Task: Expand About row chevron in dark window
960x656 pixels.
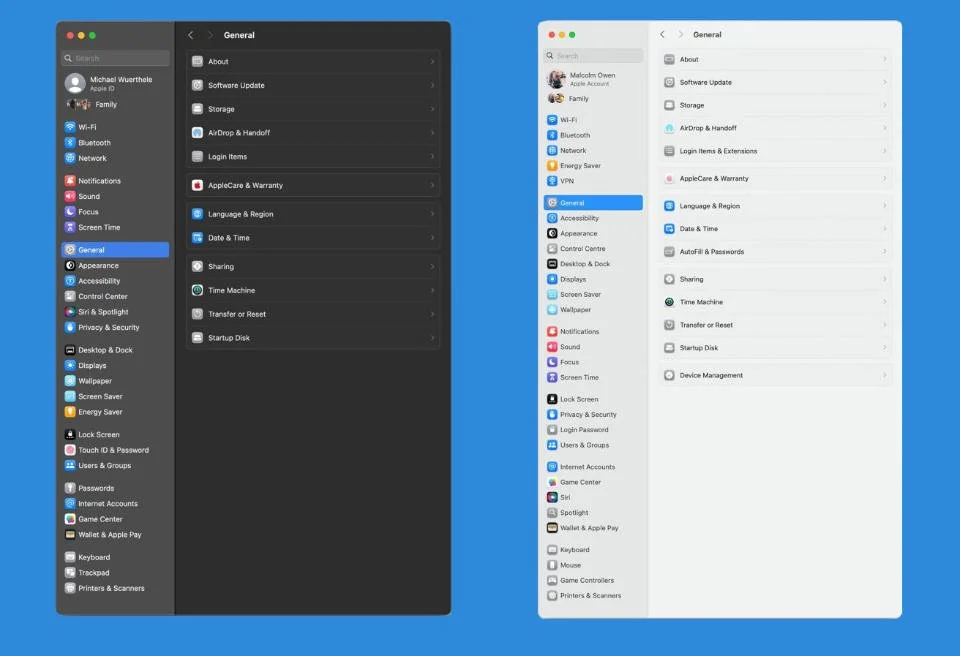Action: [432, 61]
